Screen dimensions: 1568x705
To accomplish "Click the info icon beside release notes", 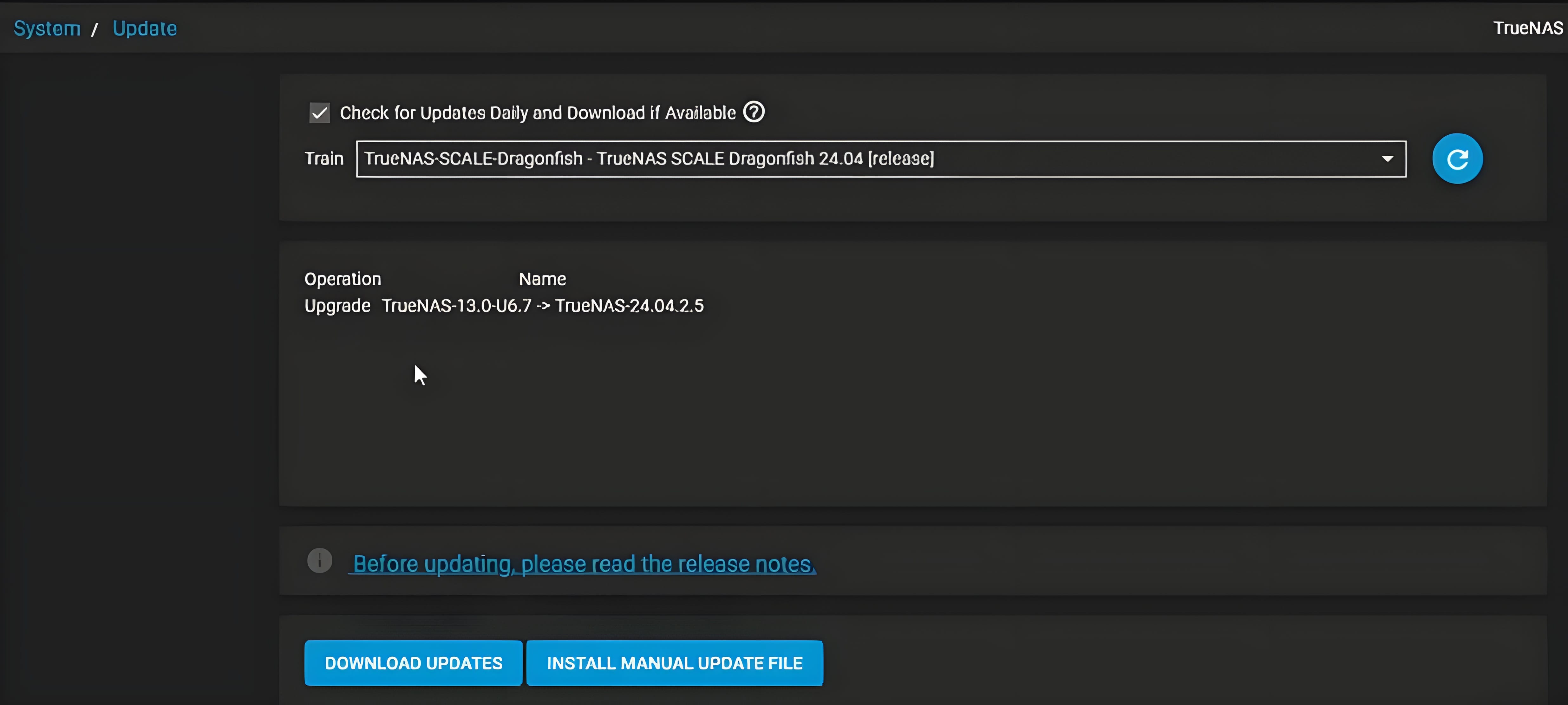I will point(320,560).
